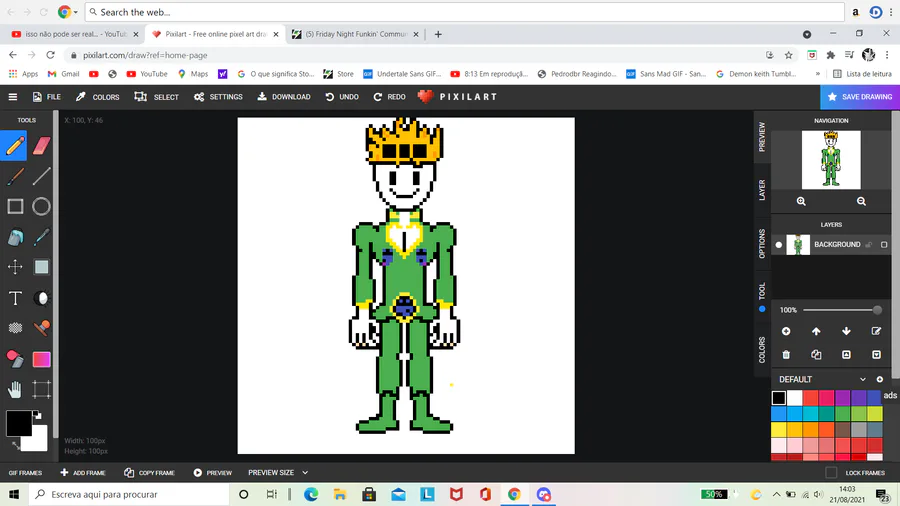Open the Preview side tab
Screen dimensions: 900x506
pyautogui.click(x=762, y=137)
